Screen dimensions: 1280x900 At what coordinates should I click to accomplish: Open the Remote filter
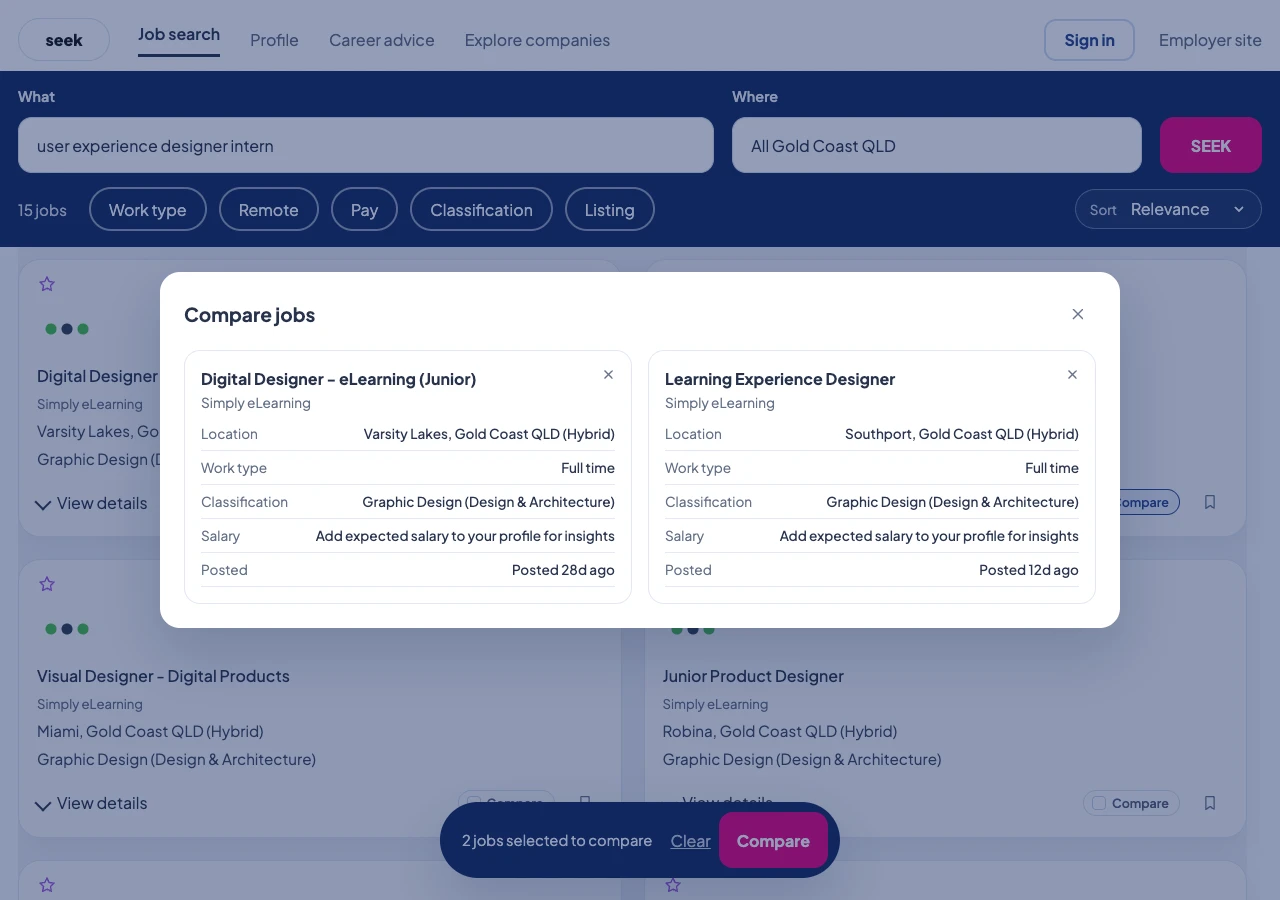pyautogui.click(x=269, y=210)
